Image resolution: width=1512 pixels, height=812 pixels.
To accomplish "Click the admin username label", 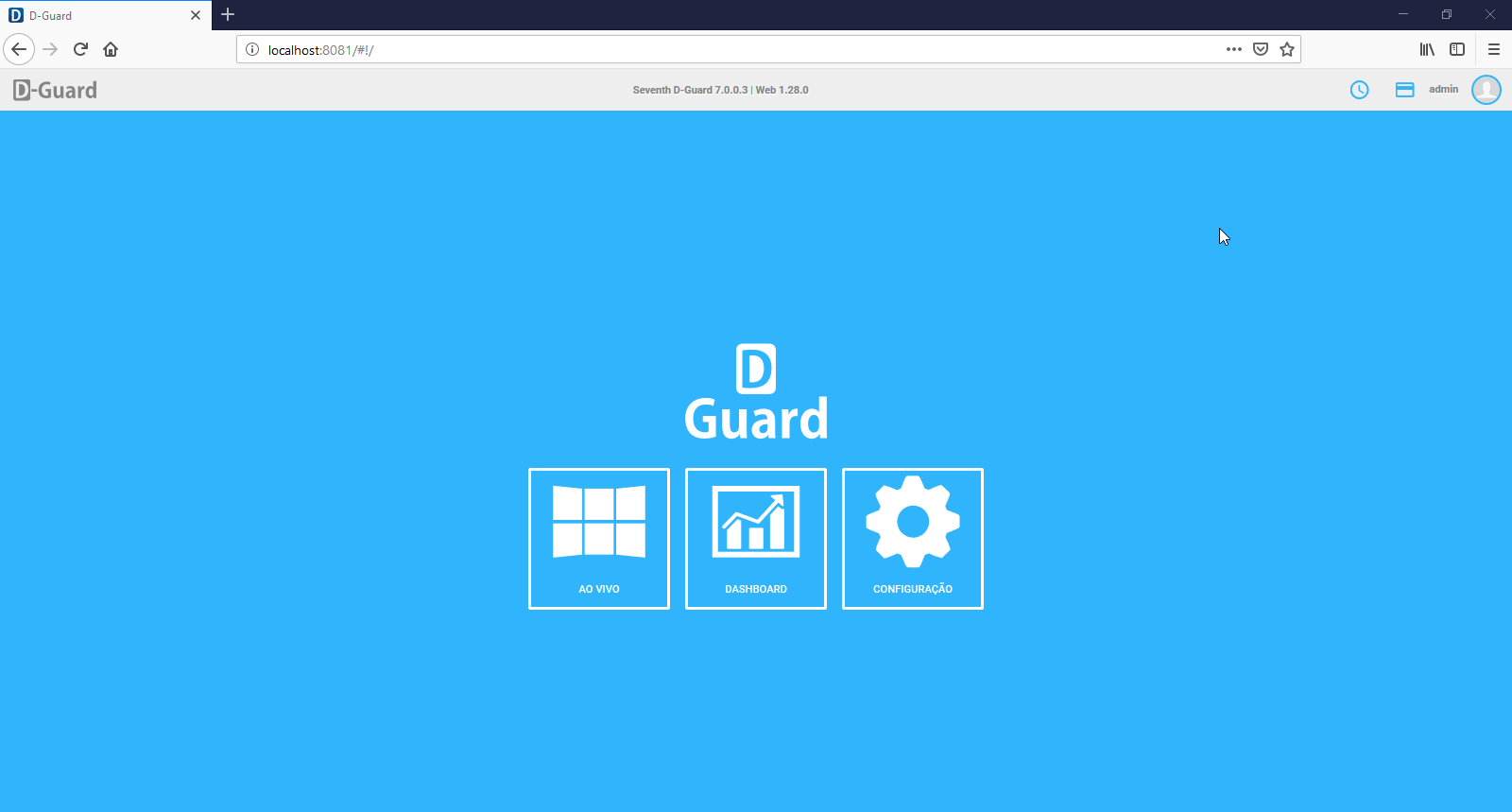I will click(x=1443, y=89).
